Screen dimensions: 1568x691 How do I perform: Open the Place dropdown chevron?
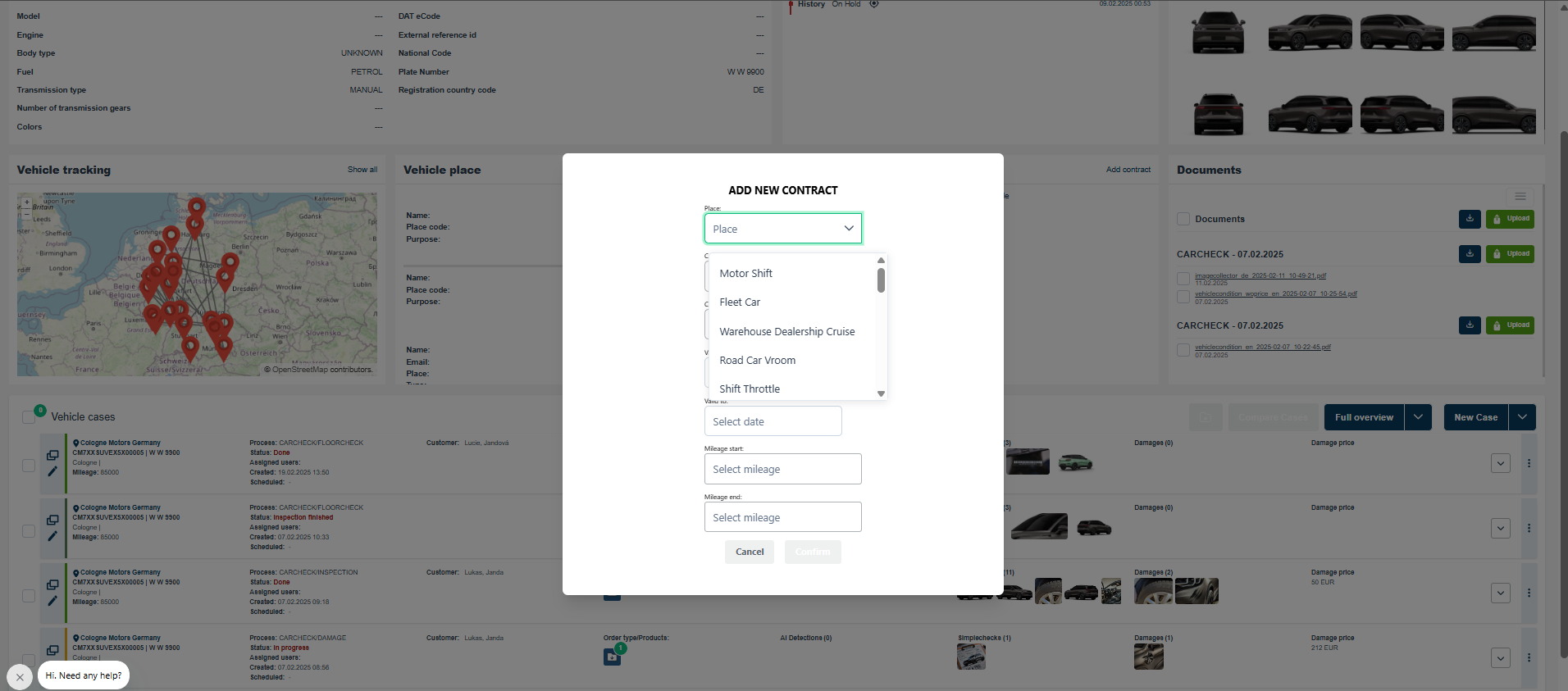pyautogui.click(x=849, y=229)
